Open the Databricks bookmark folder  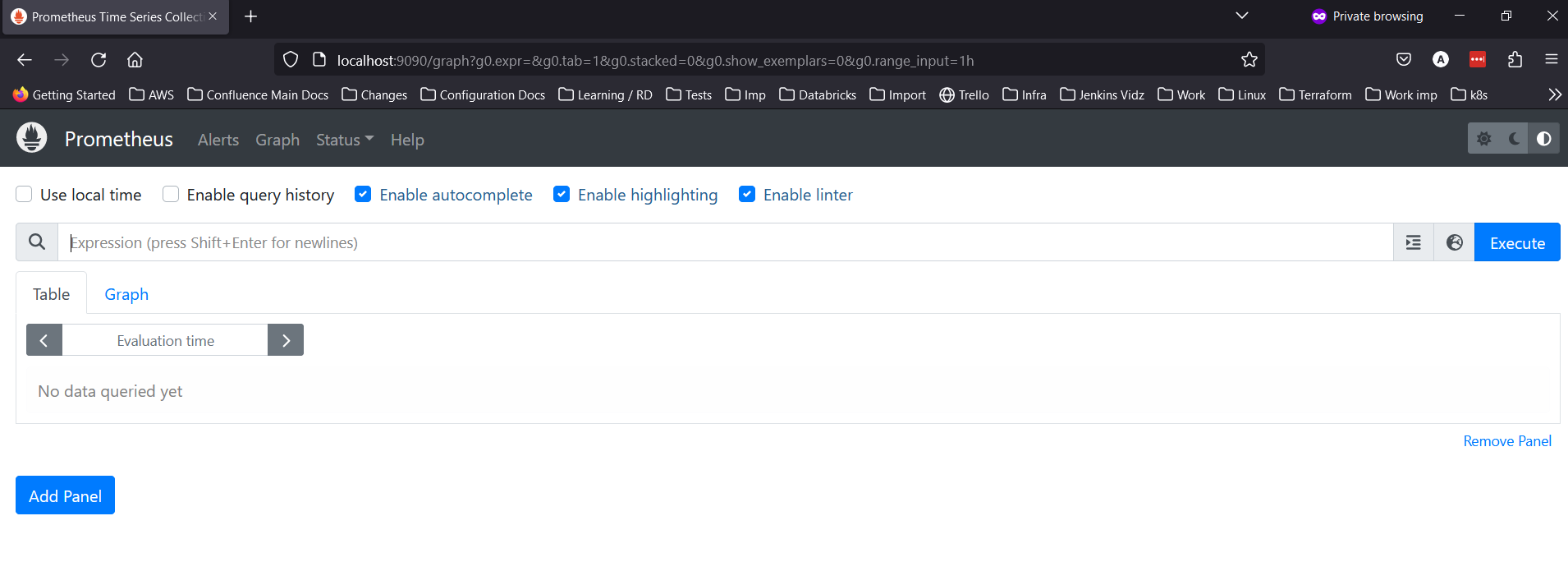tap(818, 94)
